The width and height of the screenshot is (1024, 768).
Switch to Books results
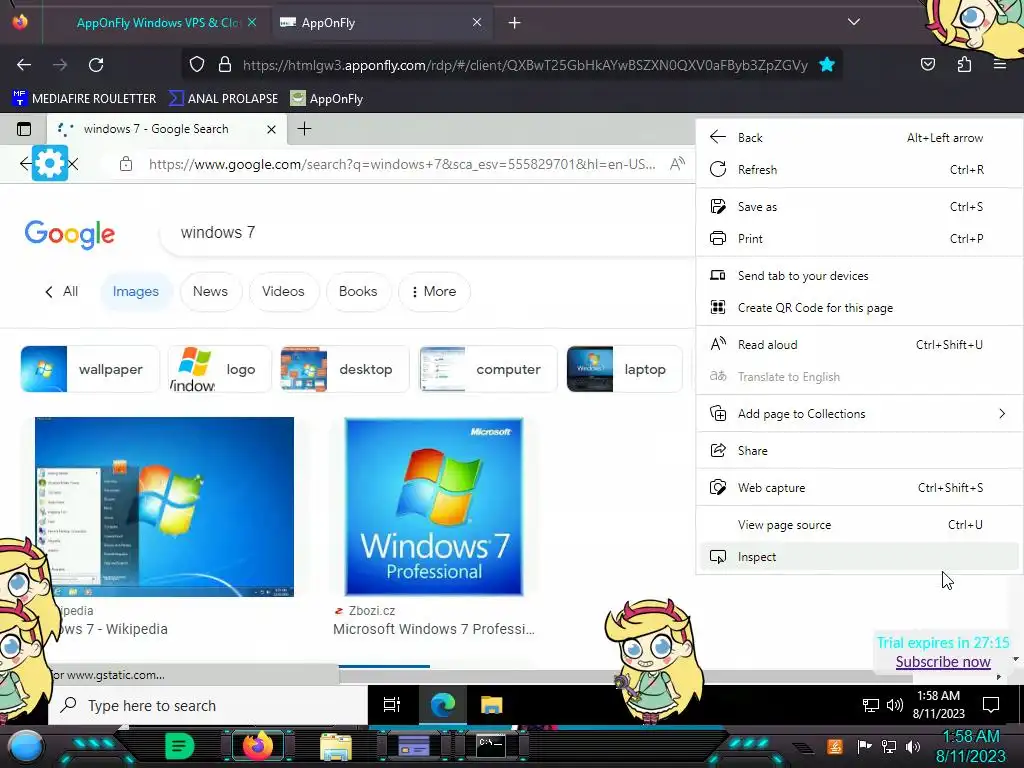point(358,291)
